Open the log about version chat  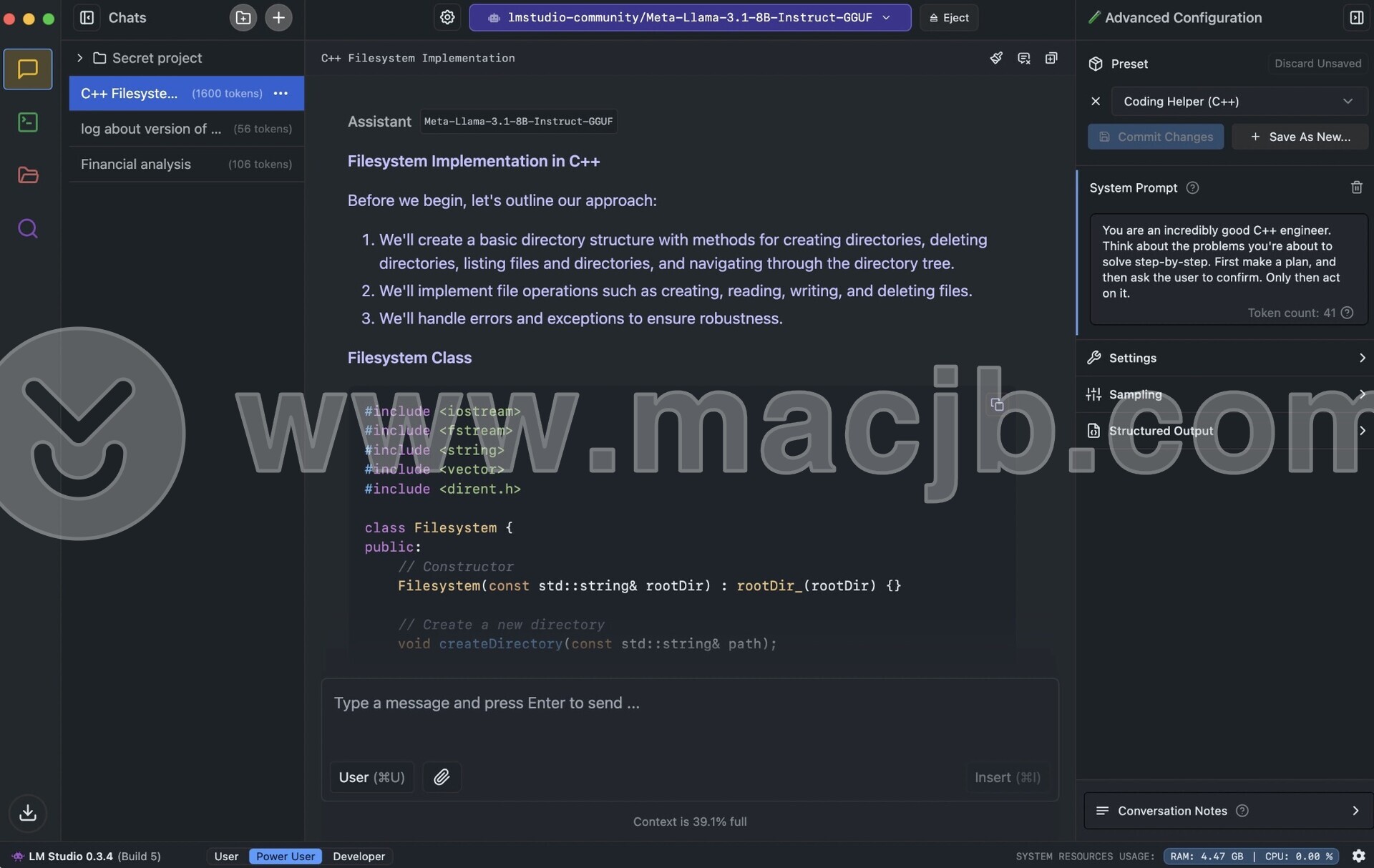click(x=186, y=129)
